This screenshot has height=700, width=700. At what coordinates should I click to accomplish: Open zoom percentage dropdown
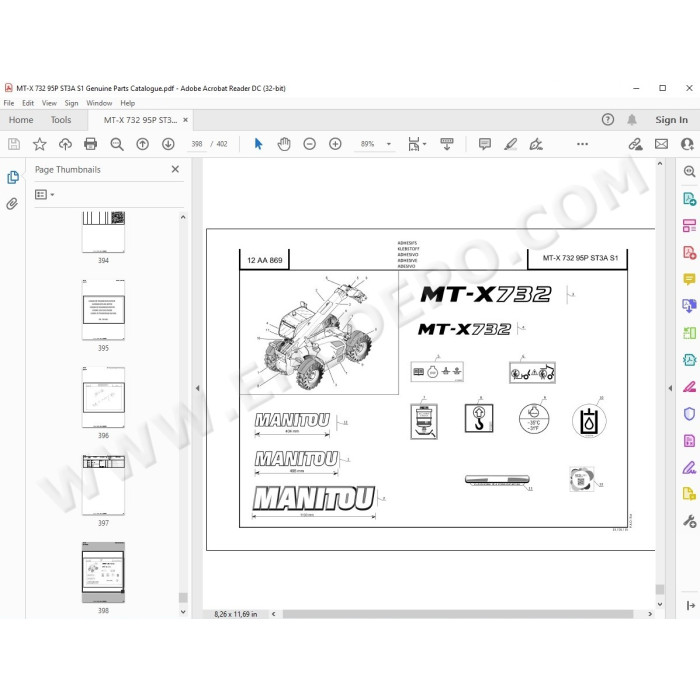(388, 144)
